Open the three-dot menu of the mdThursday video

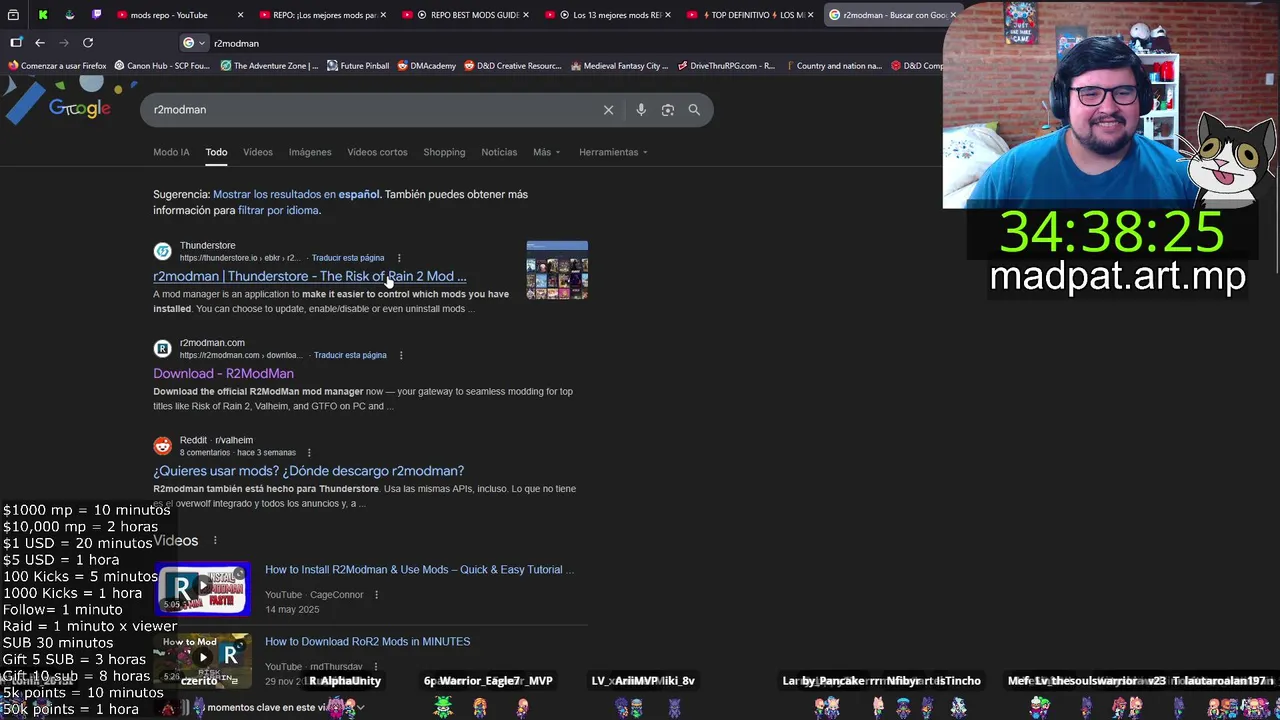(x=376, y=667)
